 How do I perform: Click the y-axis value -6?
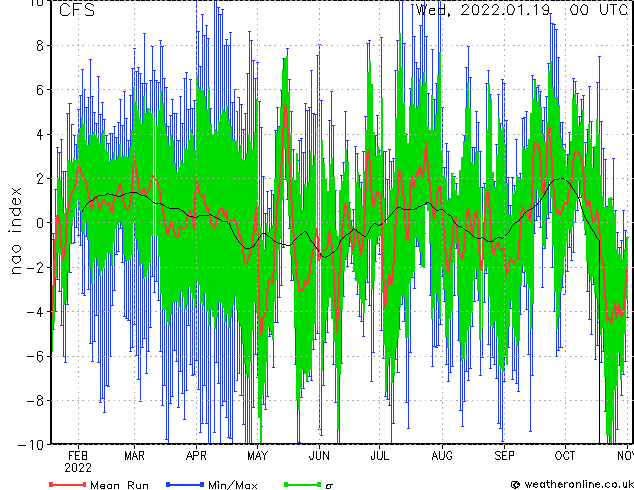coord(35,356)
